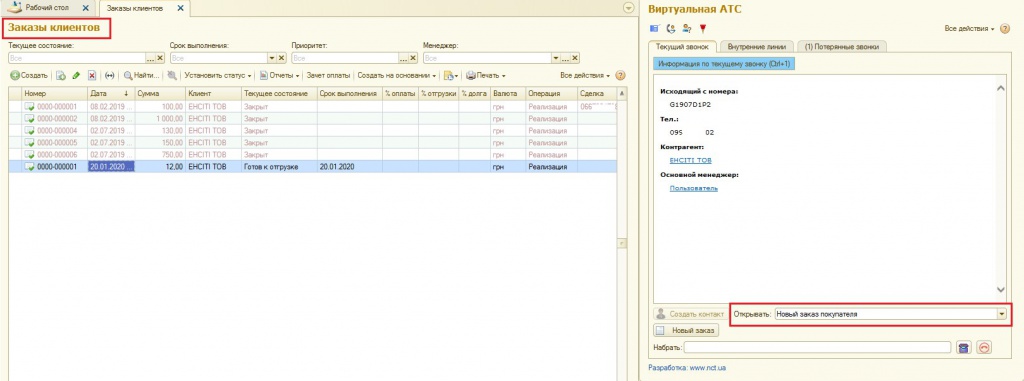
Task: Open the Установить статус dropdown
Action: pyautogui.click(x=217, y=76)
